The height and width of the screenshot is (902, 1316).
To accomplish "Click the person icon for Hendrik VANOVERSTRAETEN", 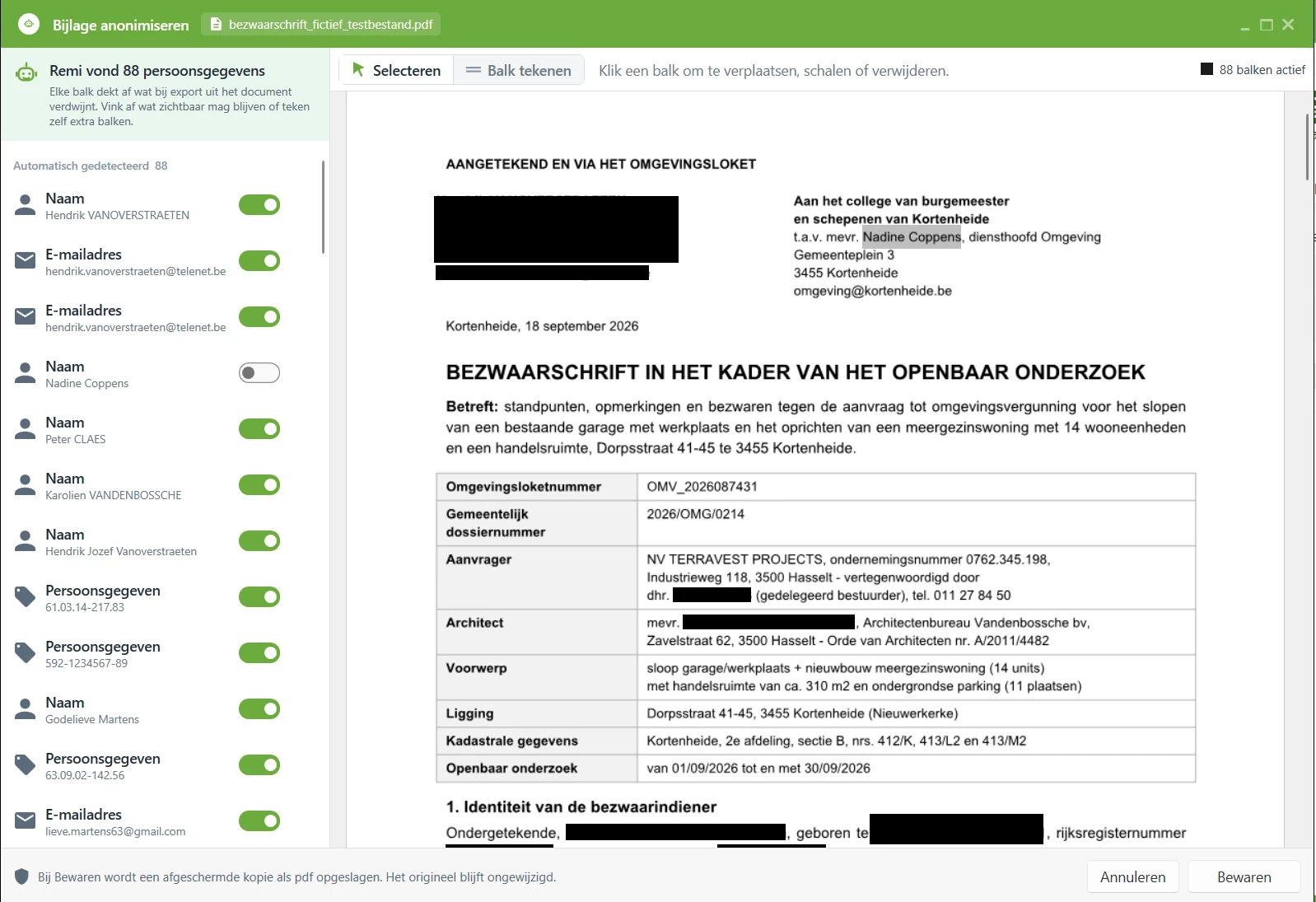I will pos(26,205).
